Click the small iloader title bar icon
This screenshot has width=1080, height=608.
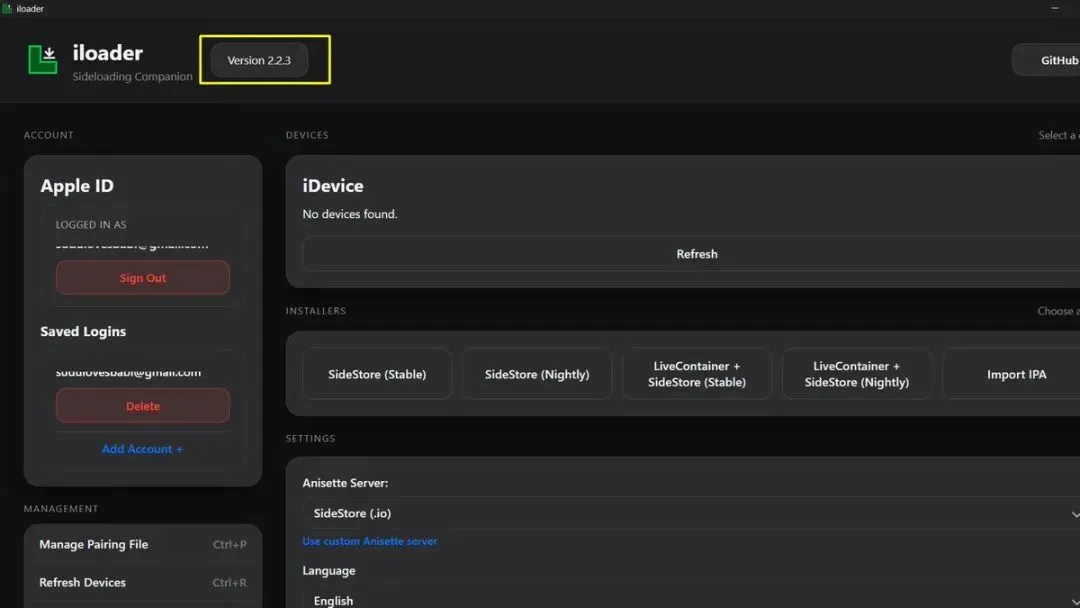pos(7,8)
